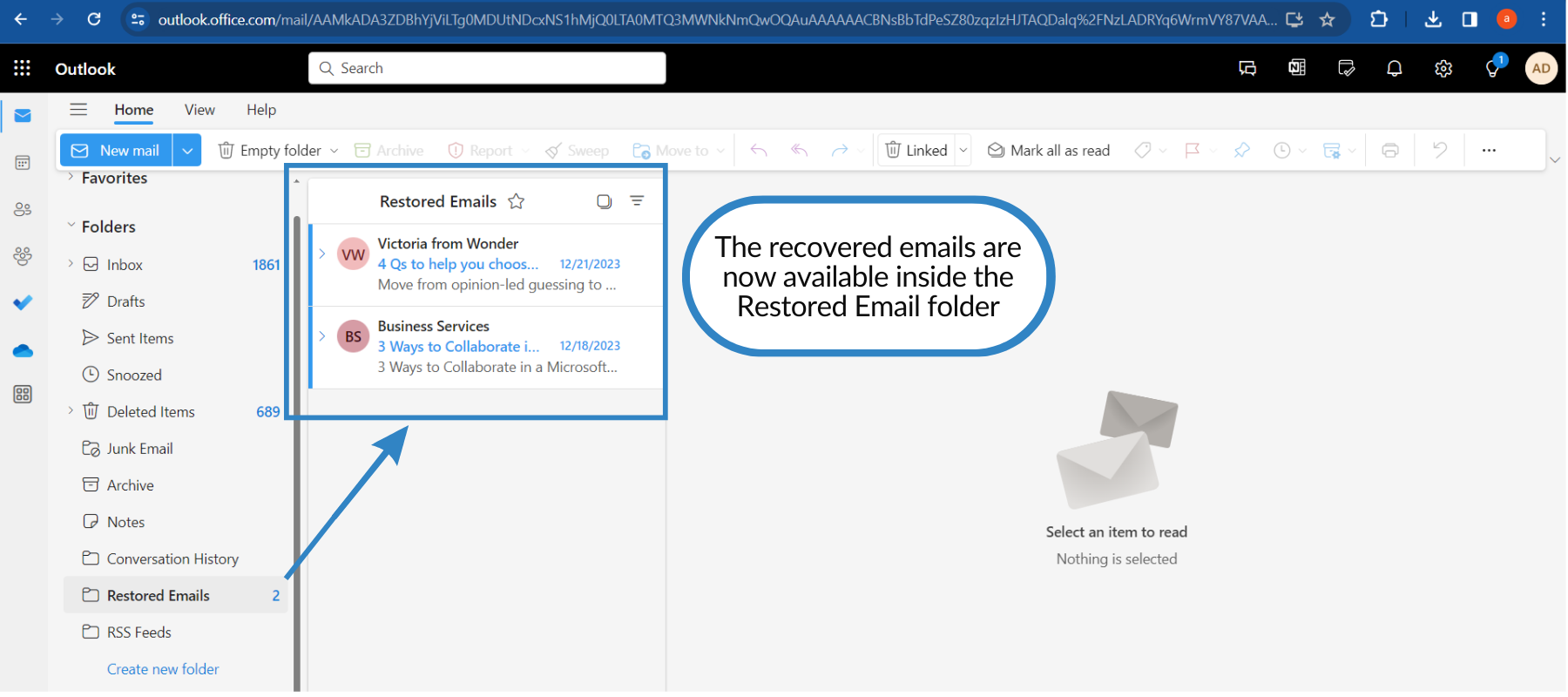Open Tips lightbulb icon
The width and height of the screenshot is (1568, 697).
tap(1493, 68)
